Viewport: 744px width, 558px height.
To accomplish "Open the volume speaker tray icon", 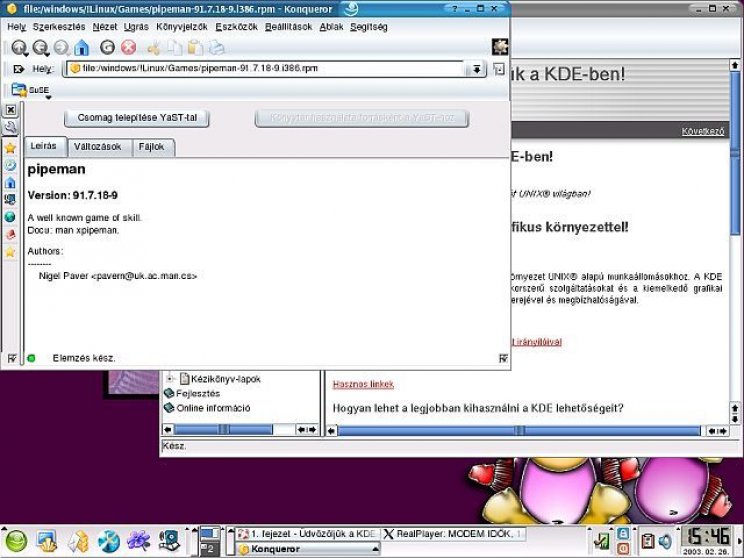I will click(665, 541).
